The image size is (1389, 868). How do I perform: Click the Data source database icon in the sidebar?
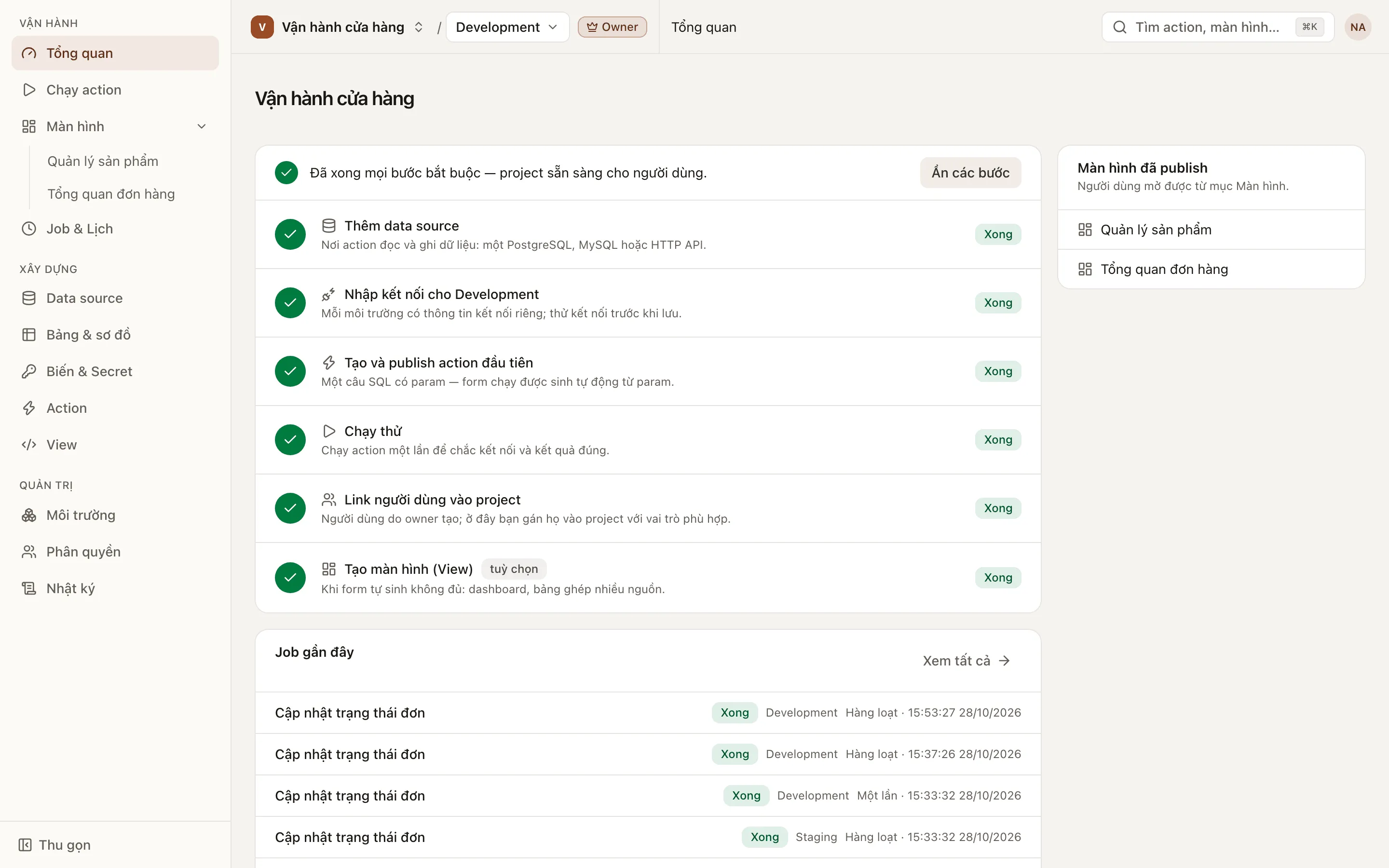tap(29, 298)
